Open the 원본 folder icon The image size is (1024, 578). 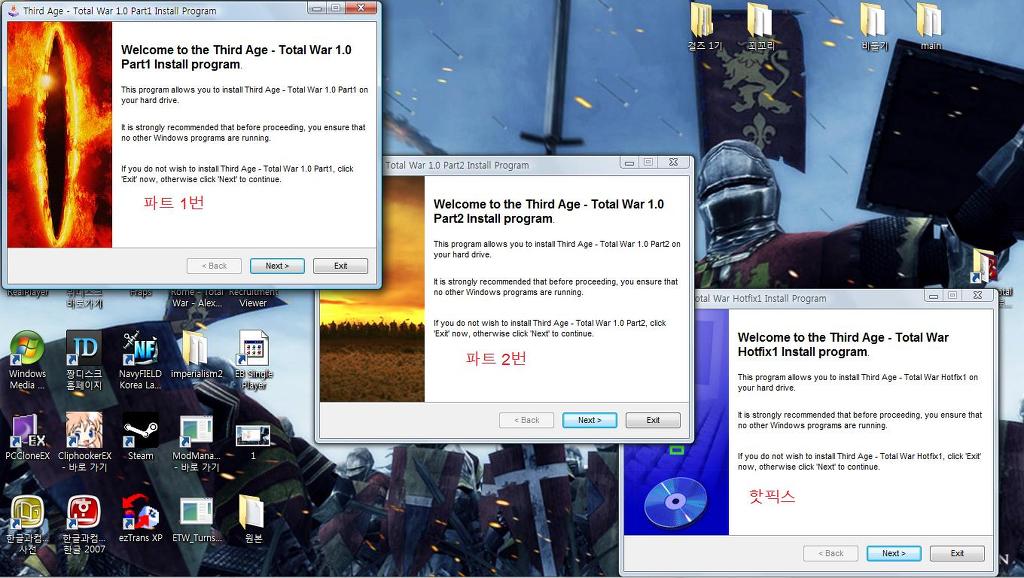coord(252,519)
